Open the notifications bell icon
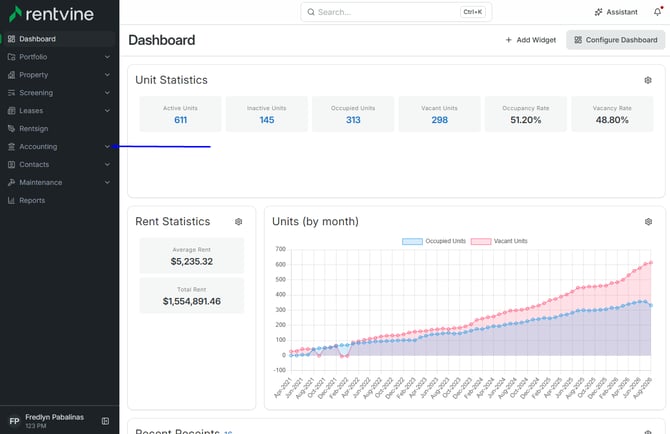The width and height of the screenshot is (670, 434). 658,12
